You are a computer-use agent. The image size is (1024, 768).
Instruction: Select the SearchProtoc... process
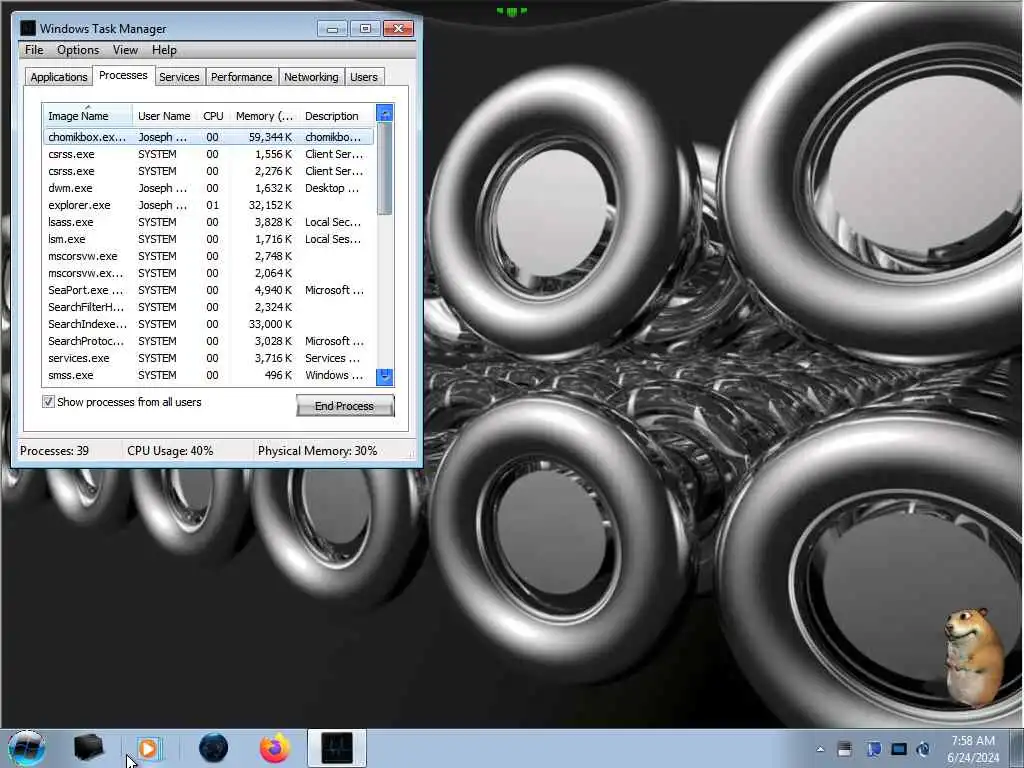(x=209, y=341)
